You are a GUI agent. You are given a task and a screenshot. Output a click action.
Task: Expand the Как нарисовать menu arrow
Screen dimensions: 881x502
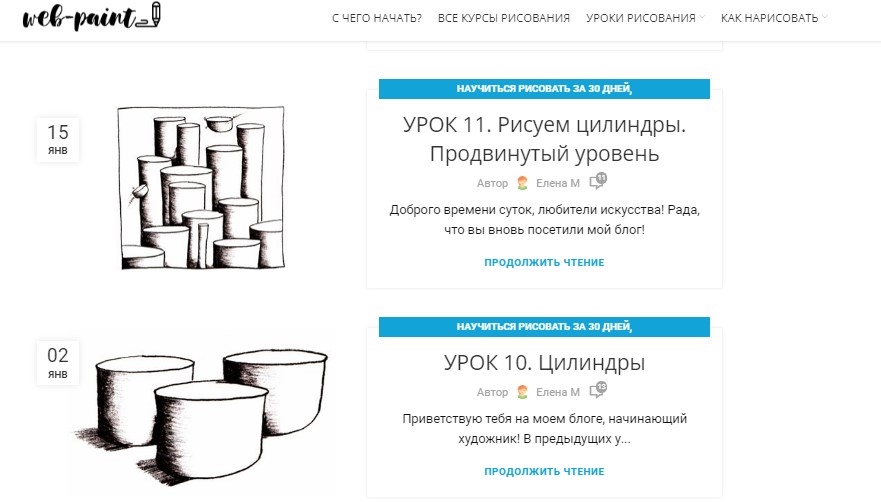pos(824,17)
